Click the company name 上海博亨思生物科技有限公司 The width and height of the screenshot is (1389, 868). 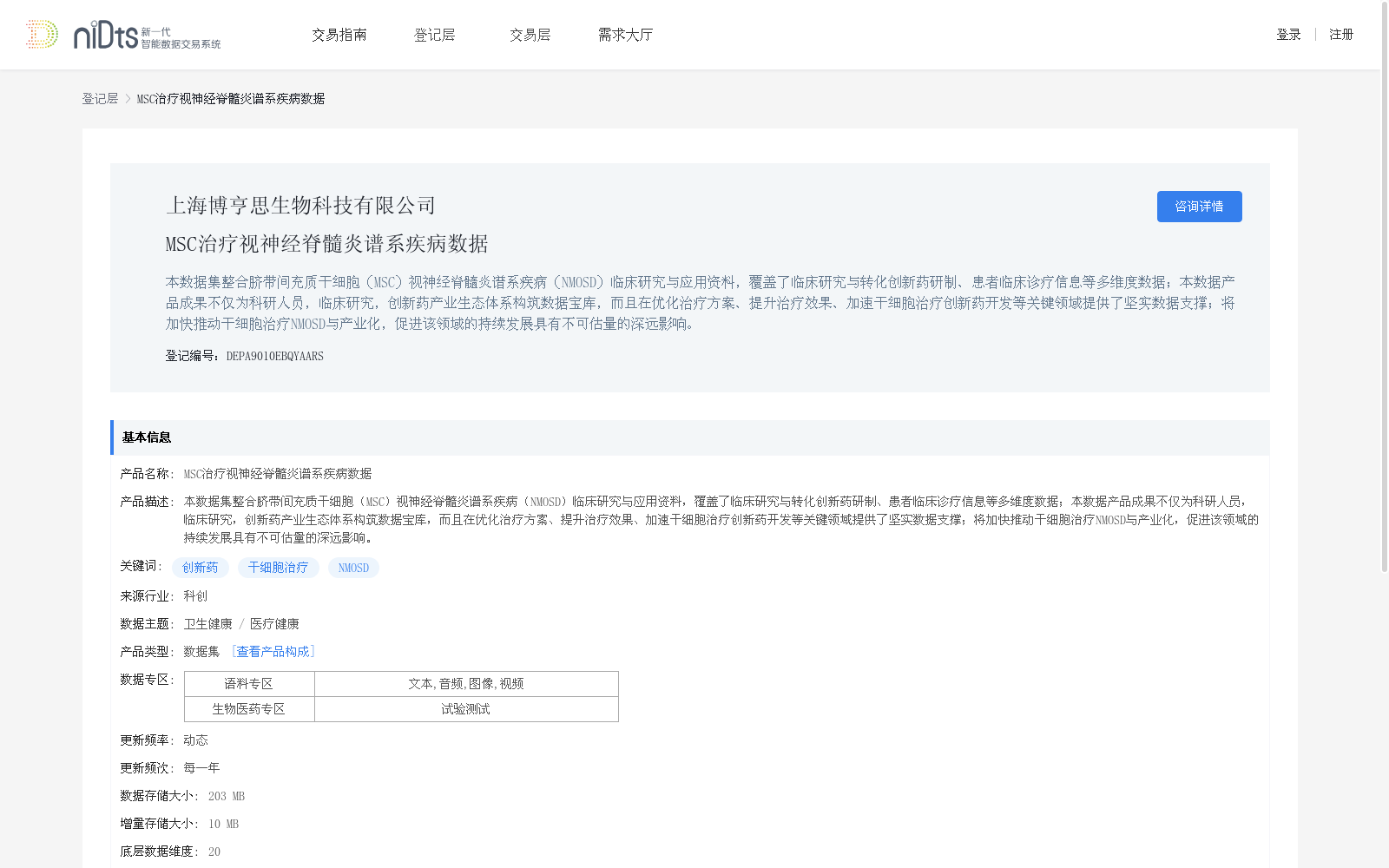300,206
